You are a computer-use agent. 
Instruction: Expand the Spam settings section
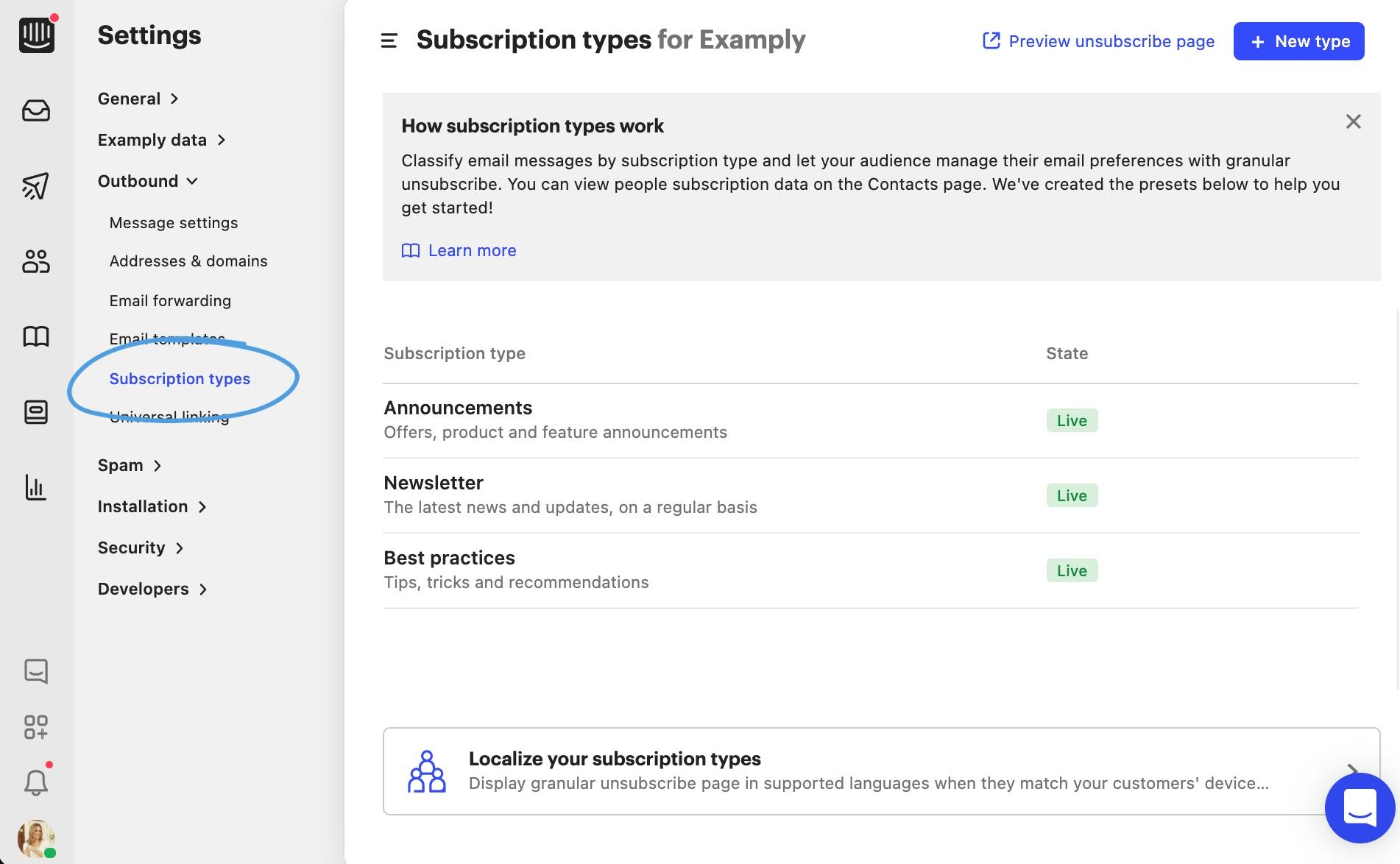(130, 465)
